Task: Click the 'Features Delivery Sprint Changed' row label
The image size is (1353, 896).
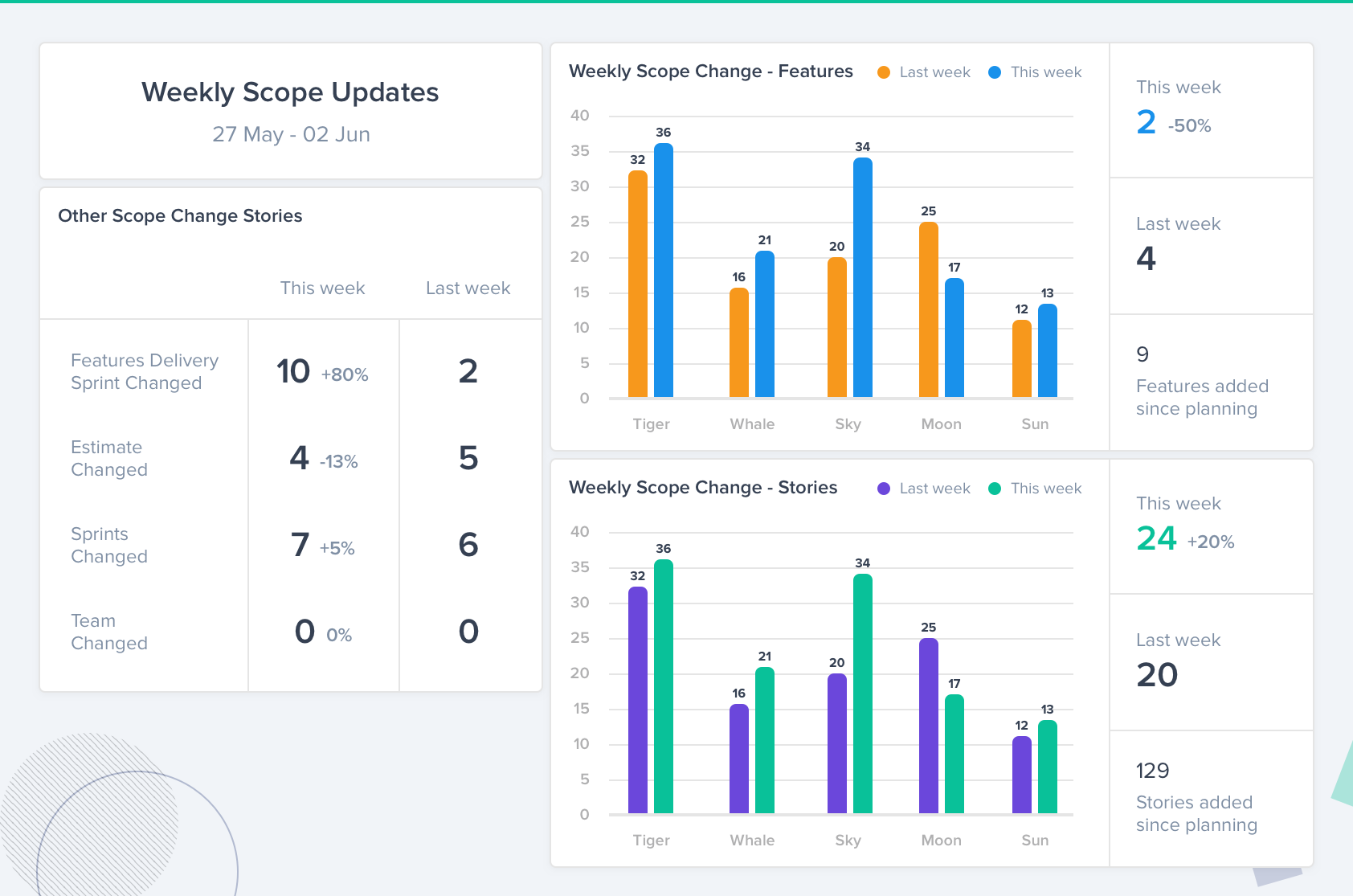Action: [145, 371]
